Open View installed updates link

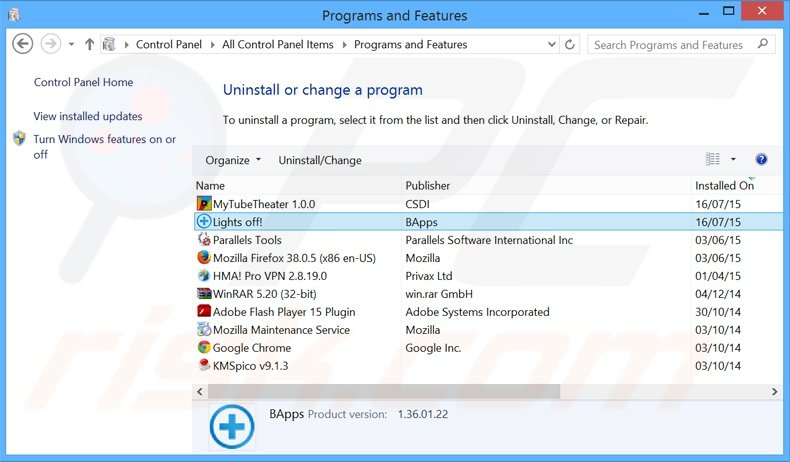88,116
